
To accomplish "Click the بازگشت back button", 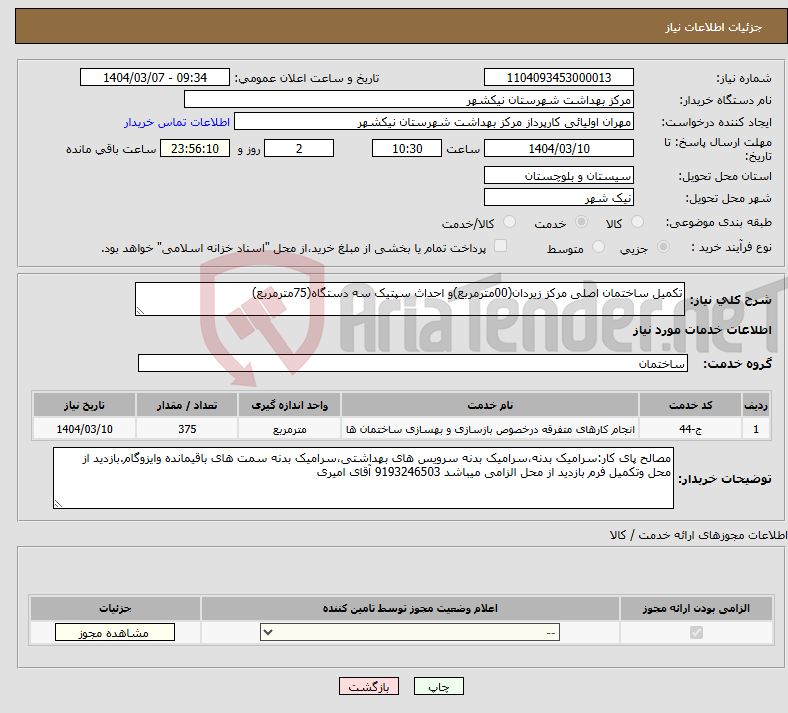I will coord(369,686).
